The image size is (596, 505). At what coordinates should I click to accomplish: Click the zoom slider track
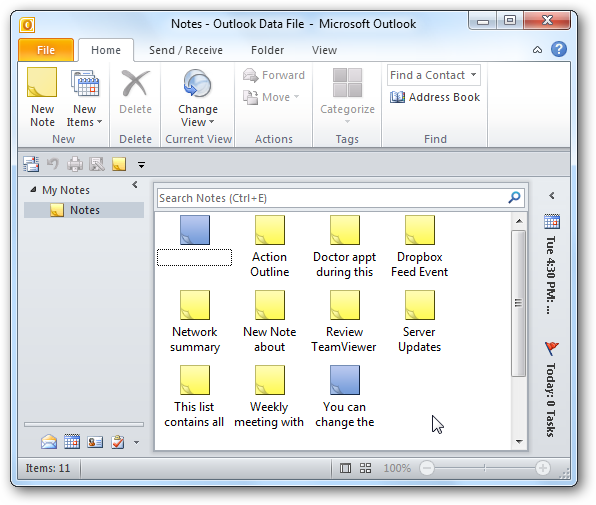pos(485,468)
